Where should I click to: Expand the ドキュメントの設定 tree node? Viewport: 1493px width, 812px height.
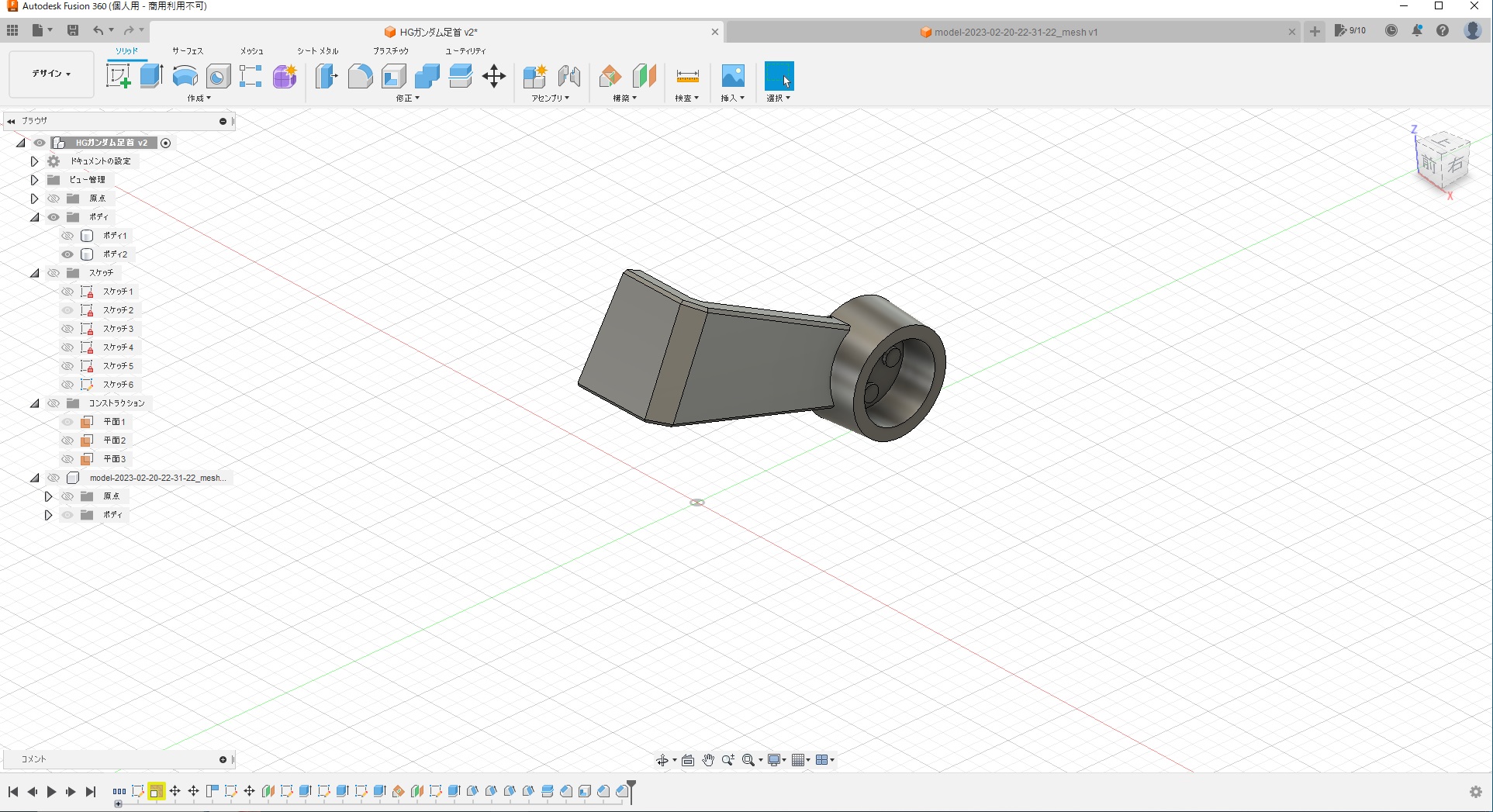coord(34,161)
